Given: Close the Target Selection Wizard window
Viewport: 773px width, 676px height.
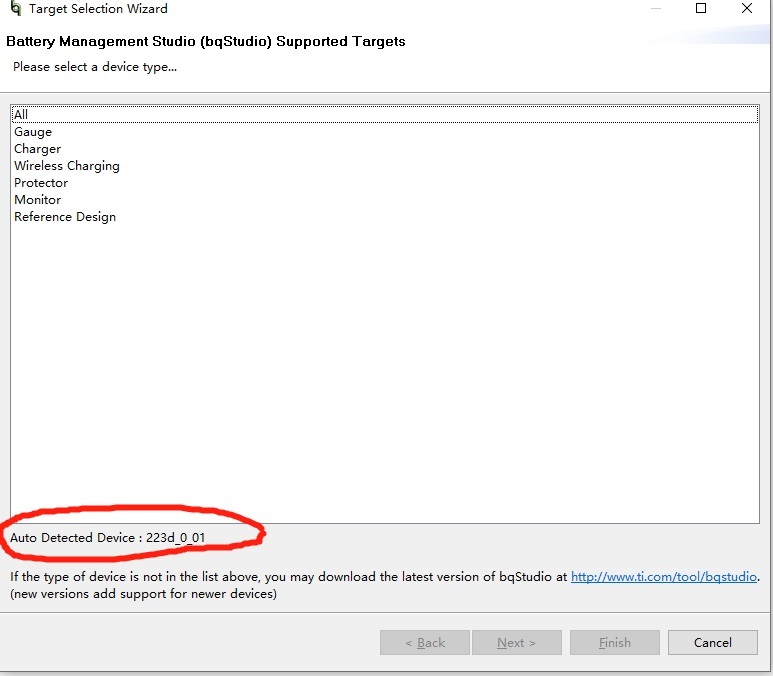Looking at the screenshot, I should pyautogui.click(x=747, y=8).
